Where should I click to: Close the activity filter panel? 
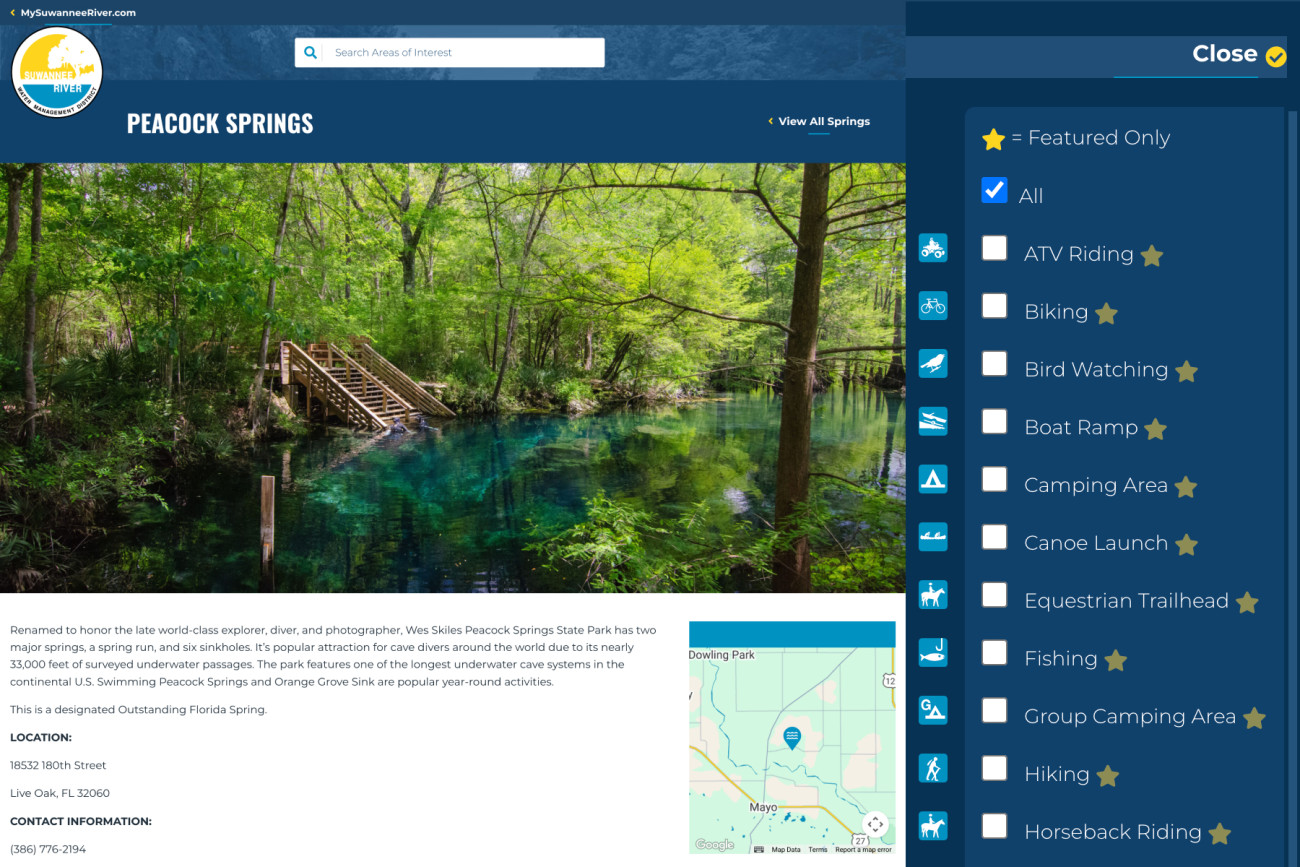click(x=1238, y=55)
